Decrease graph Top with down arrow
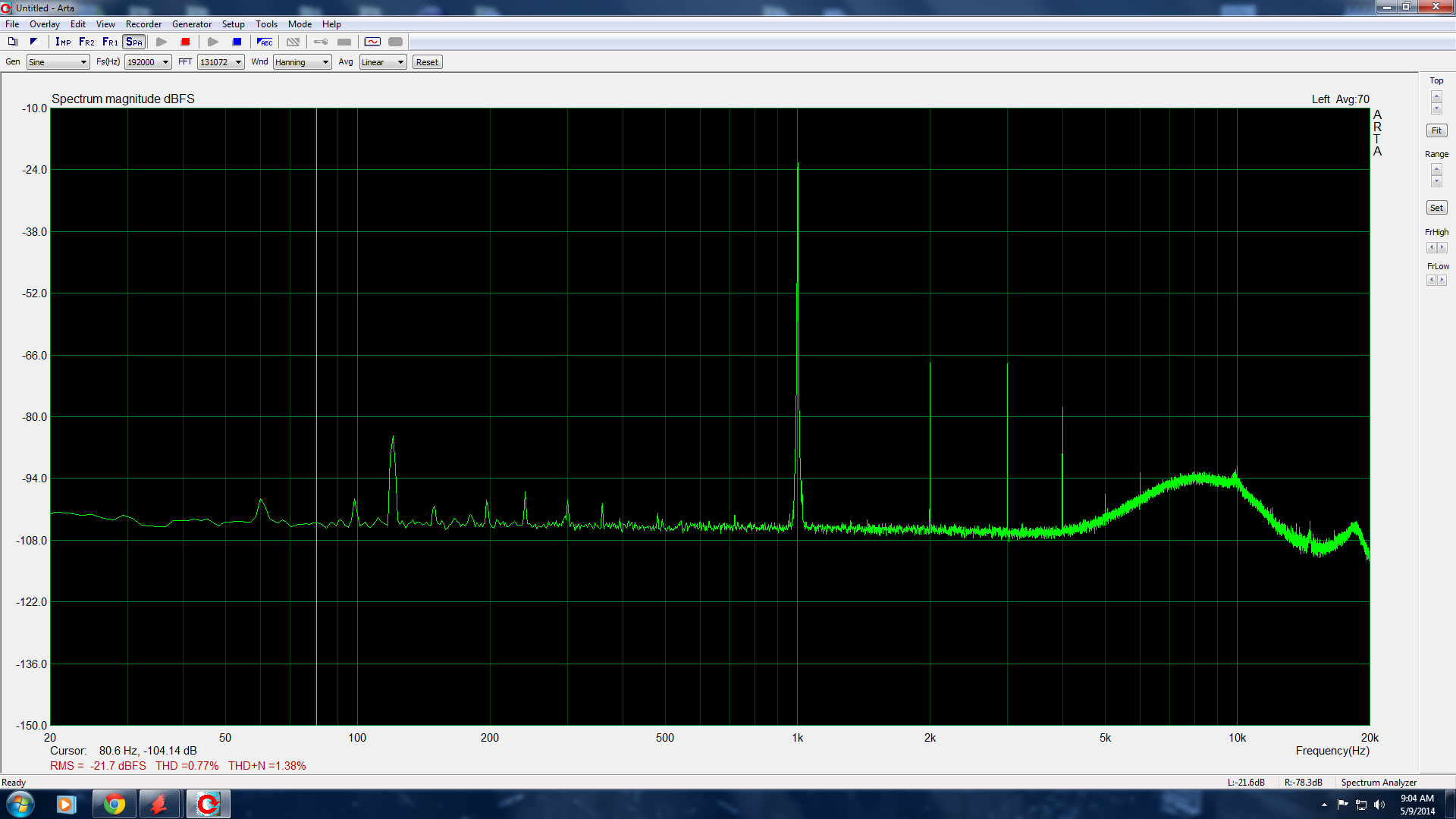Viewport: 1456px width, 819px height. pos(1436,108)
